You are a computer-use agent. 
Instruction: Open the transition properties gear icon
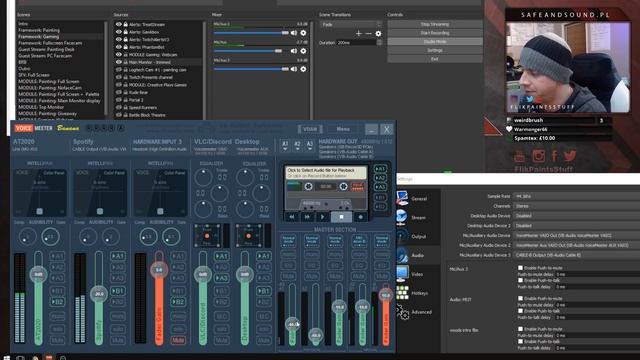click(x=378, y=33)
